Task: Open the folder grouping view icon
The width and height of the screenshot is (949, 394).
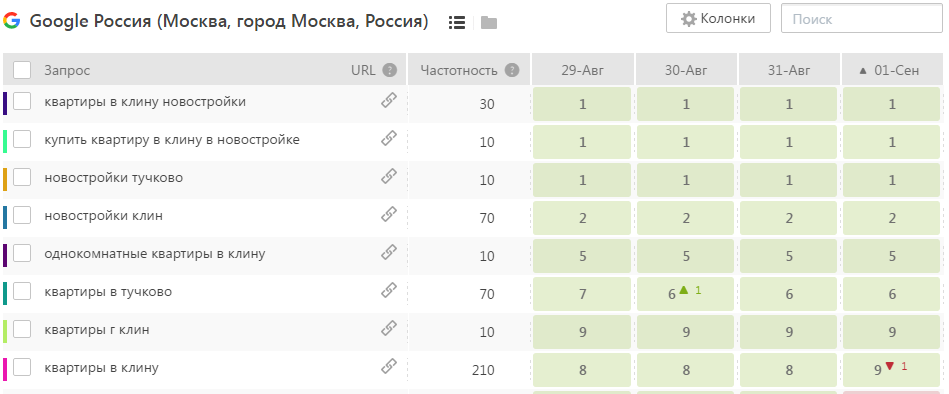Action: click(x=489, y=23)
